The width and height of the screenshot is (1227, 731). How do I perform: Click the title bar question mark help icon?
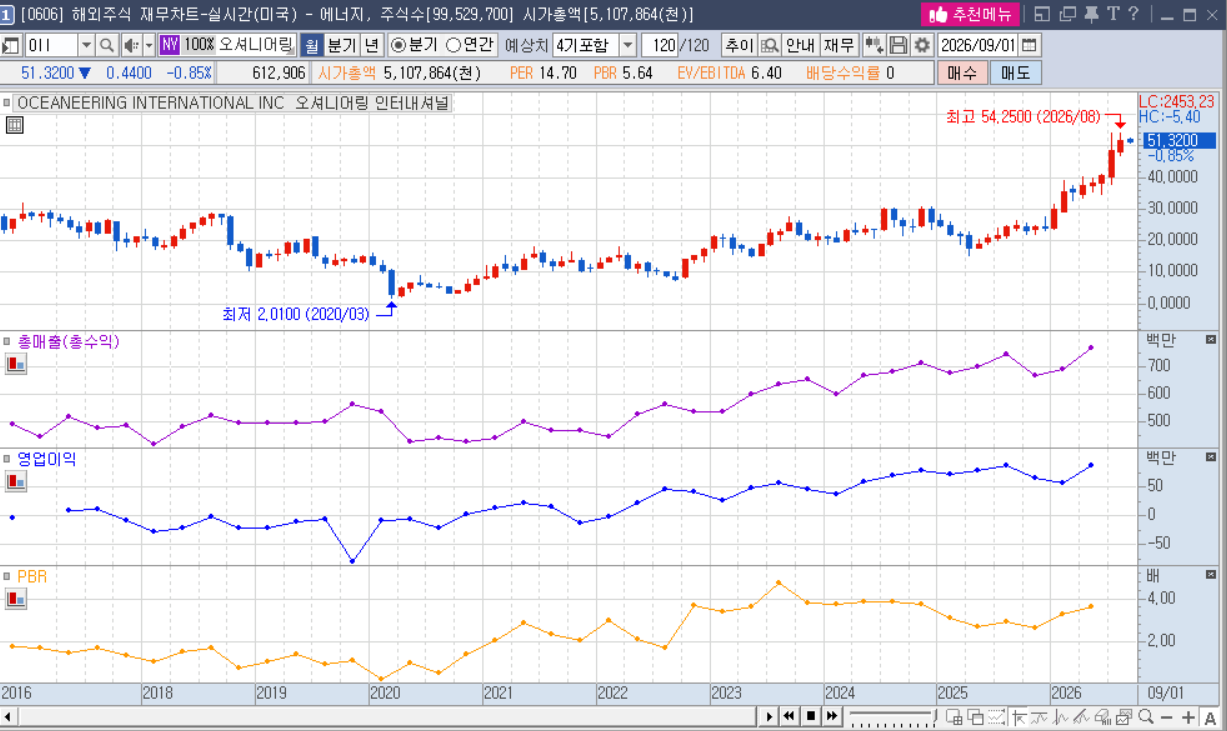1132,14
